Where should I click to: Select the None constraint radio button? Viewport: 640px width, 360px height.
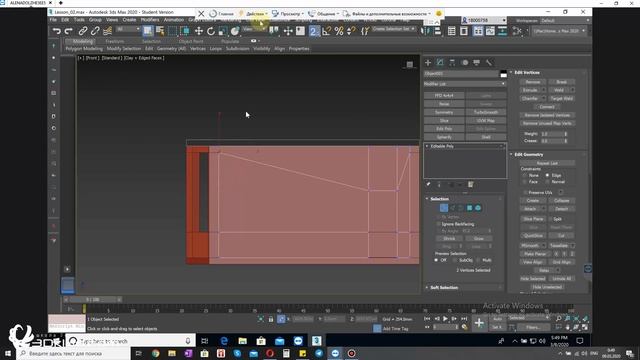tap(525, 176)
